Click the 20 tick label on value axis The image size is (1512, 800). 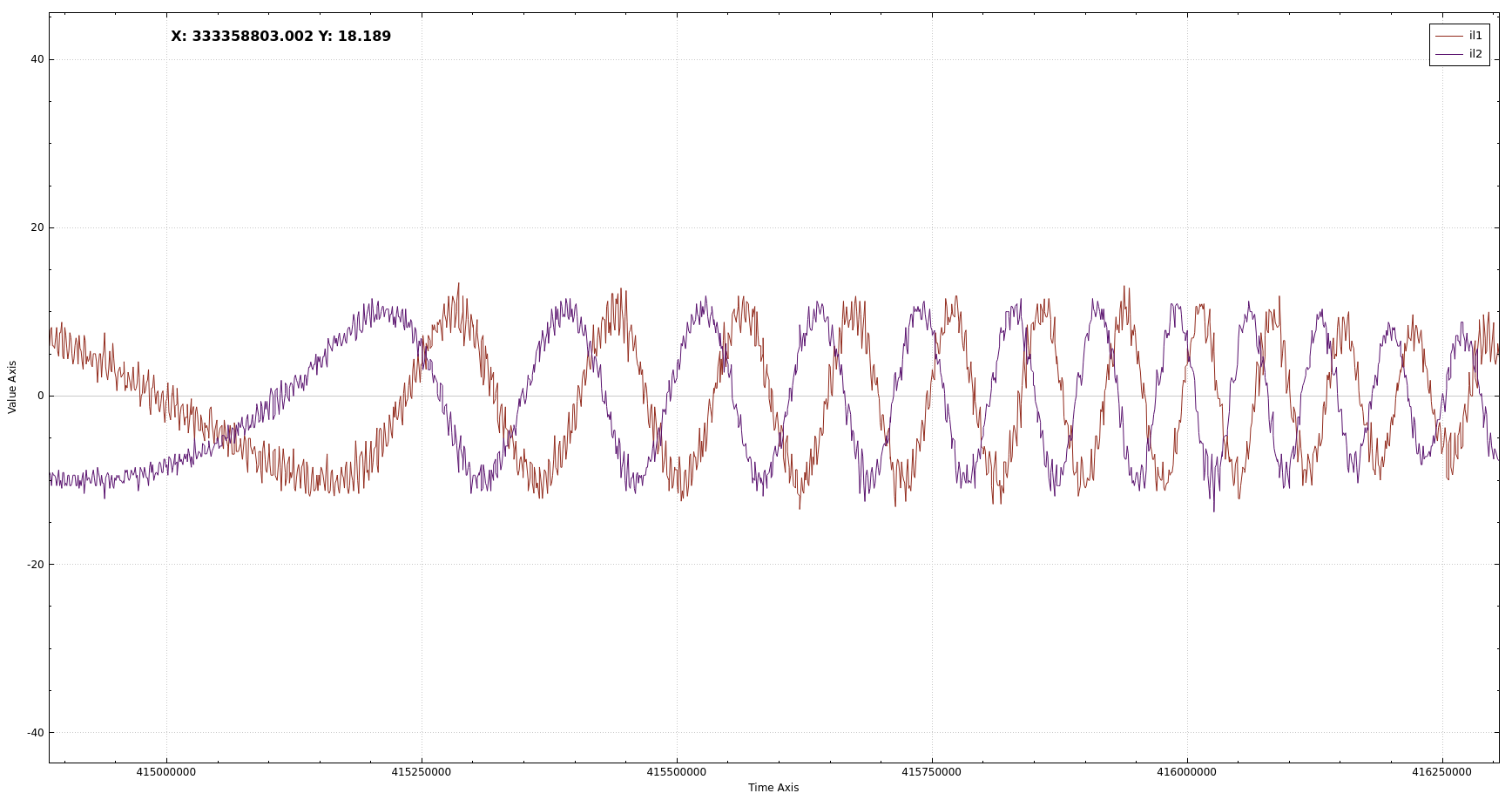point(37,227)
